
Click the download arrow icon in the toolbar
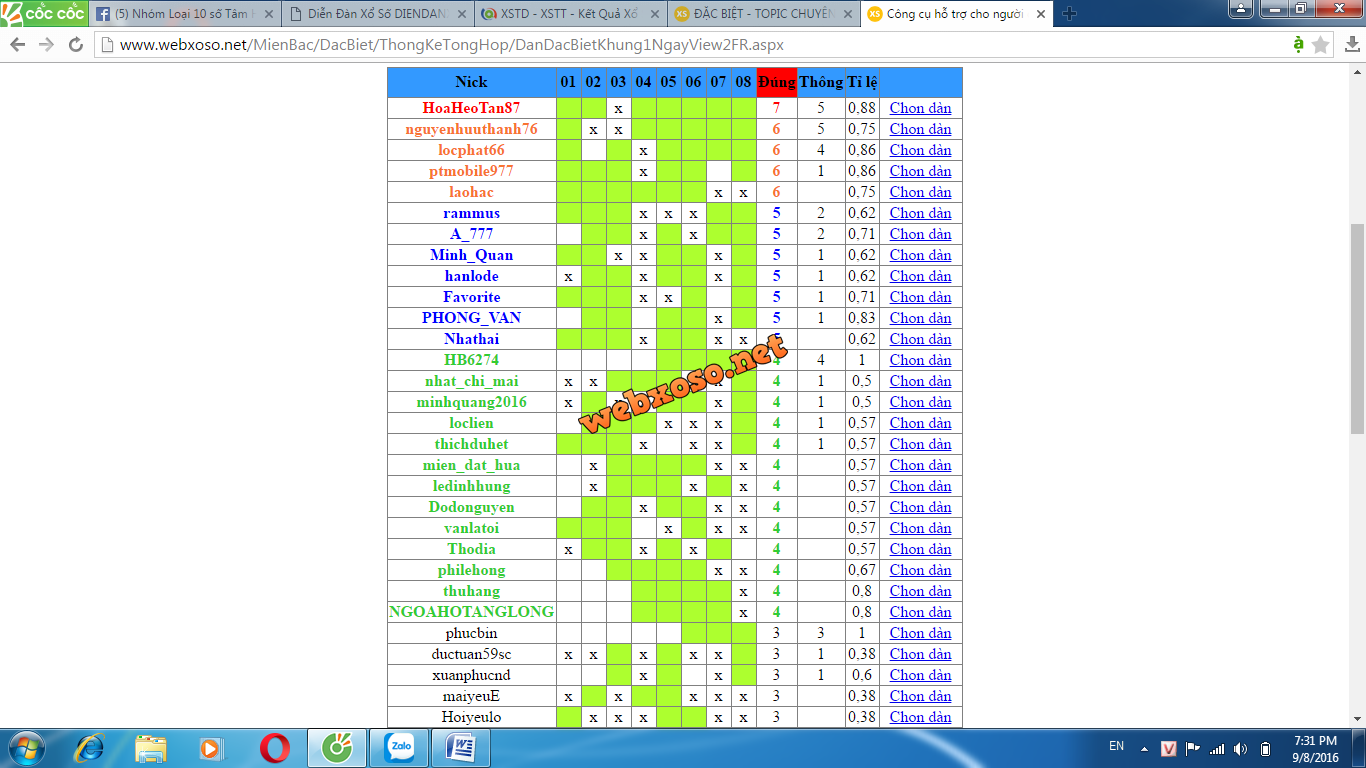1351,45
